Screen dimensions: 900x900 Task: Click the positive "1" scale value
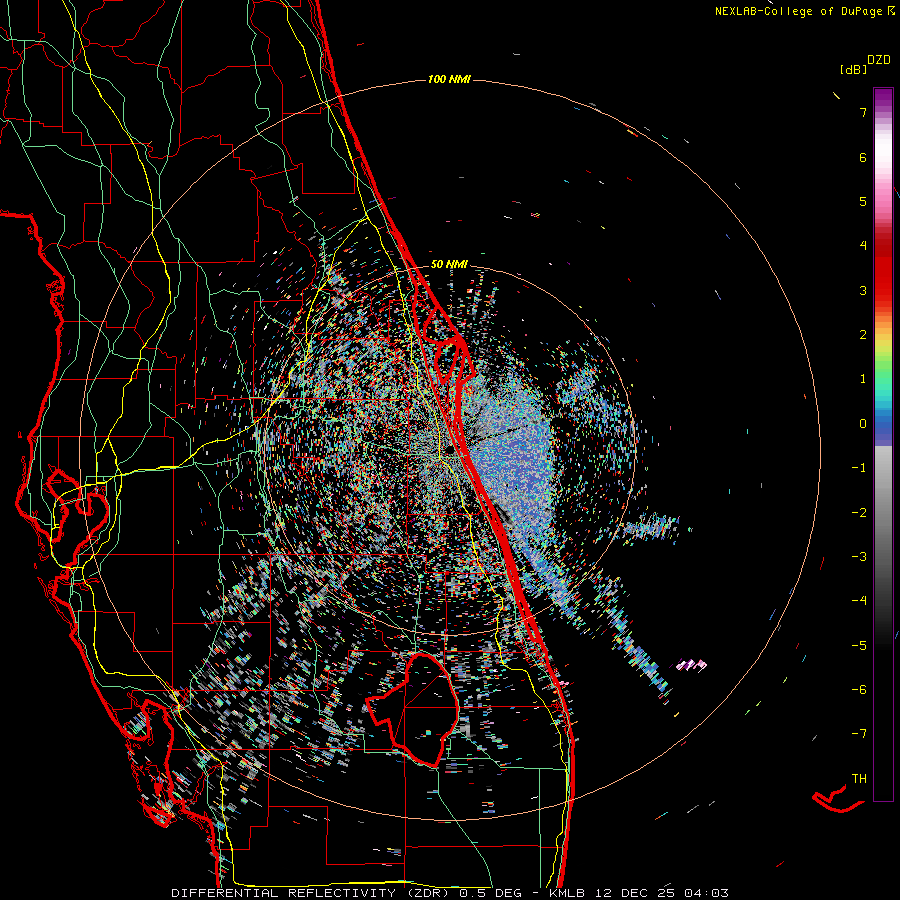(863, 379)
